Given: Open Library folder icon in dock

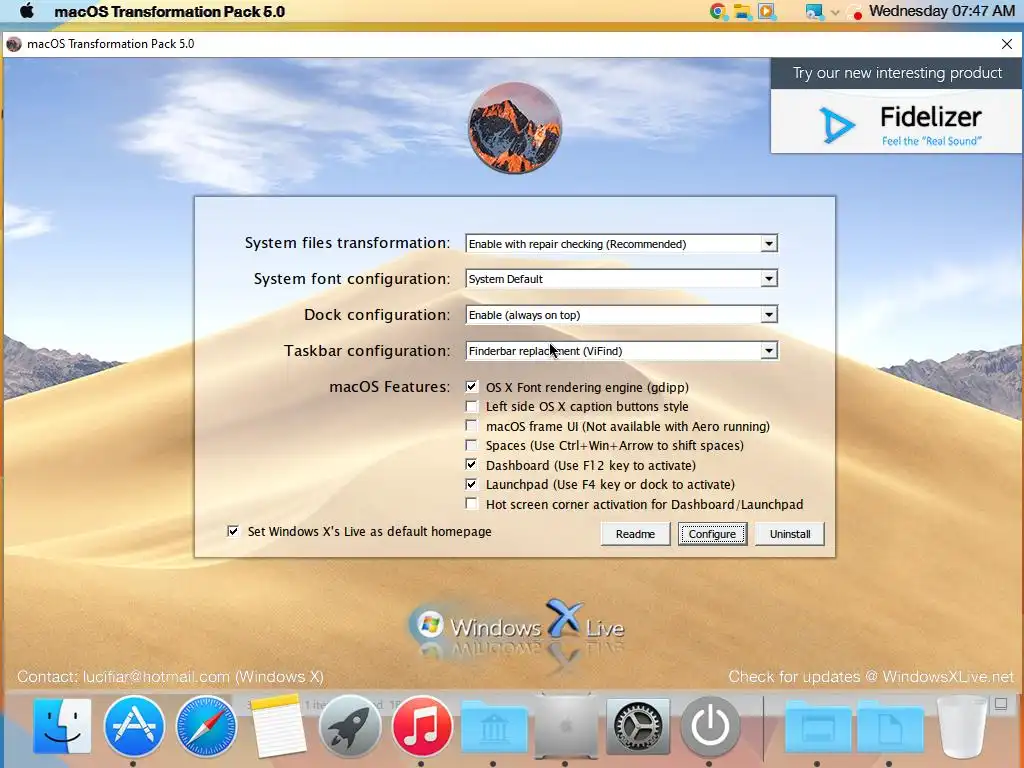Looking at the screenshot, I should click(494, 726).
